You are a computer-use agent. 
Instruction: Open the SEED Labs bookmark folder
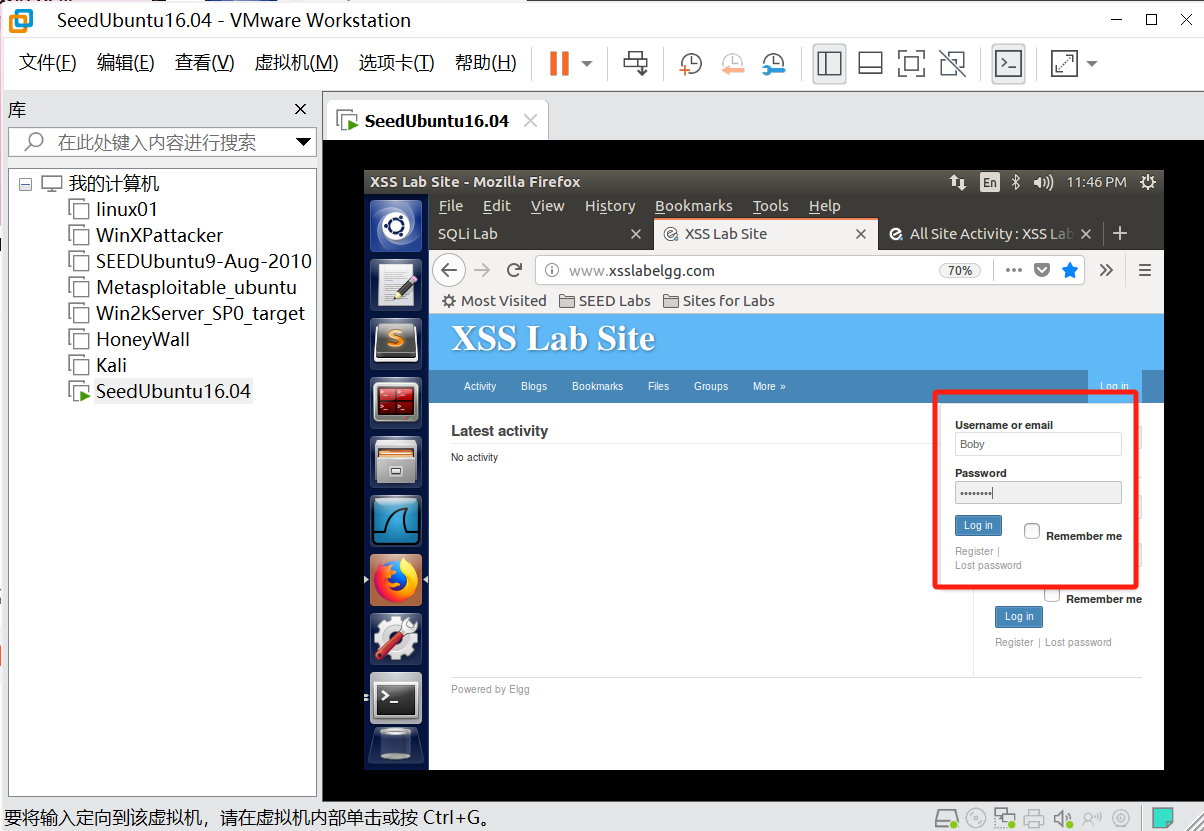[x=605, y=301]
